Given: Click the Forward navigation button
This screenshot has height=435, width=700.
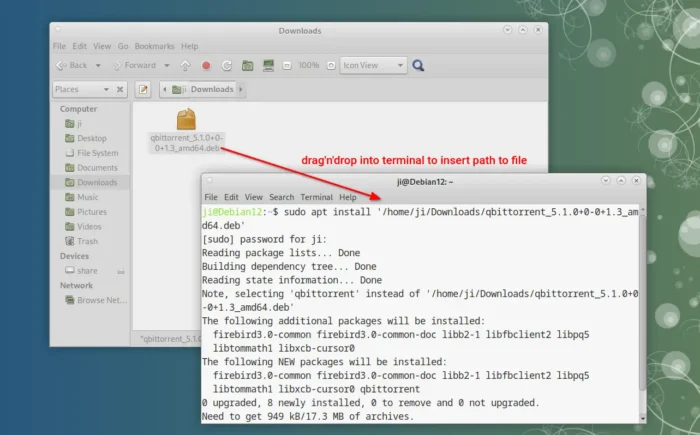Looking at the screenshot, I should [x=134, y=65].
